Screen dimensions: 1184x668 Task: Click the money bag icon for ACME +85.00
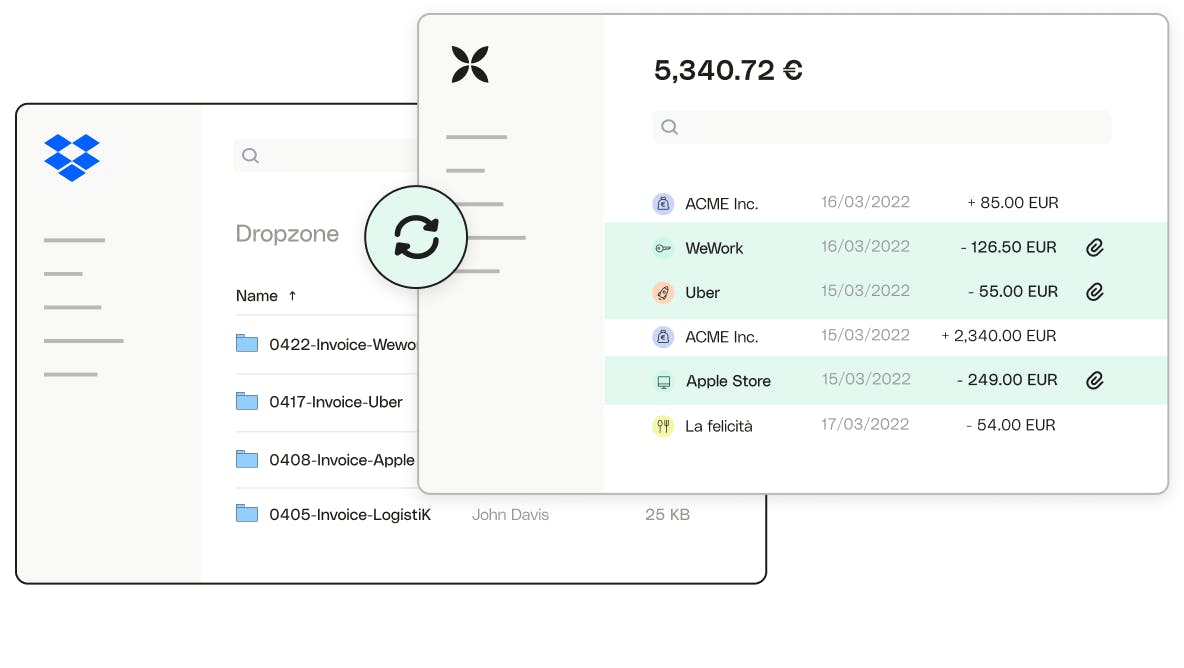[663, 203]
